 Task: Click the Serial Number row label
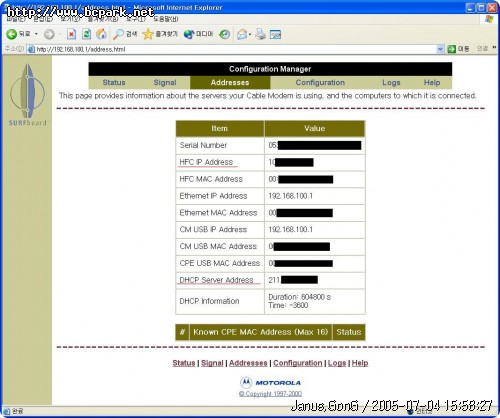click(x=203, y=145)
